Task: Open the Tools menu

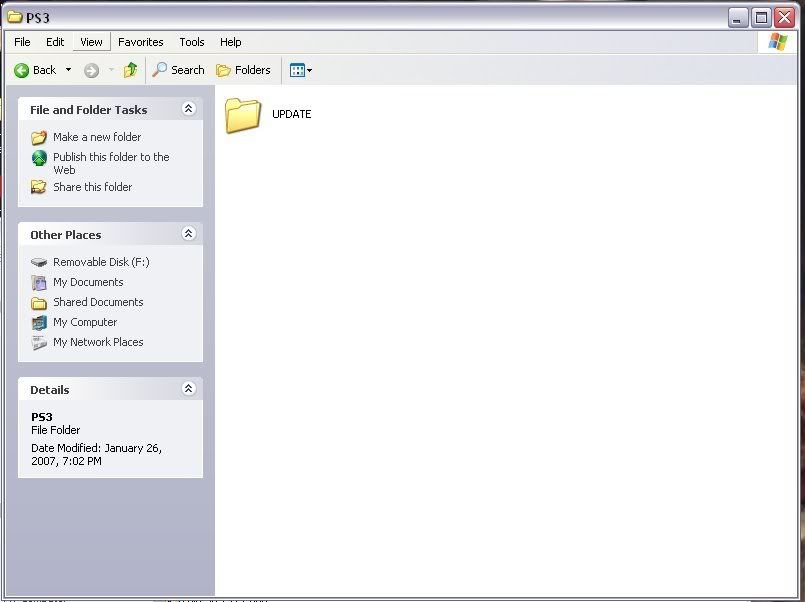Action: click(191, 42)
